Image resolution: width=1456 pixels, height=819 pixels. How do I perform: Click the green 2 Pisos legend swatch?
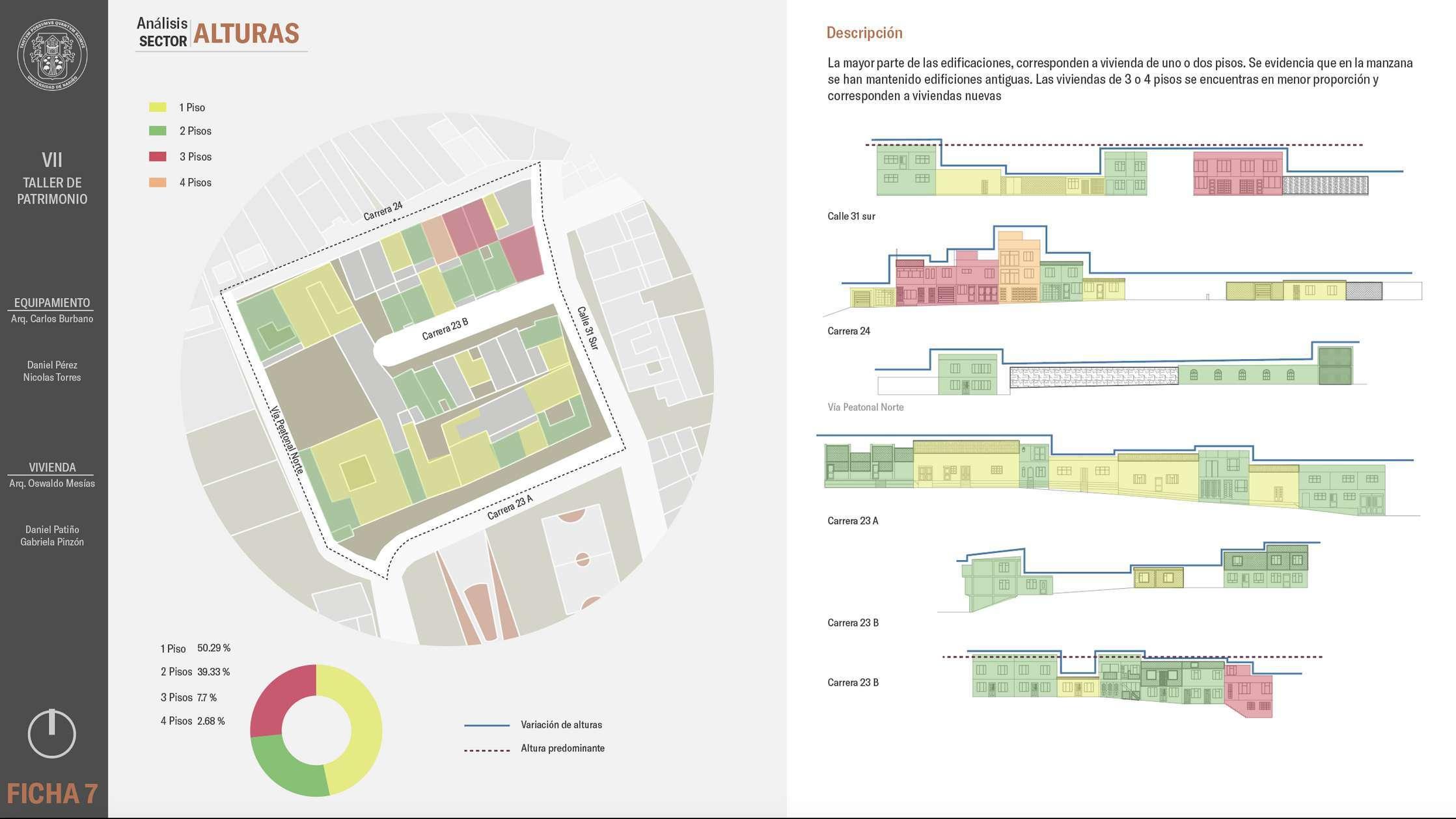pos(158,131)
